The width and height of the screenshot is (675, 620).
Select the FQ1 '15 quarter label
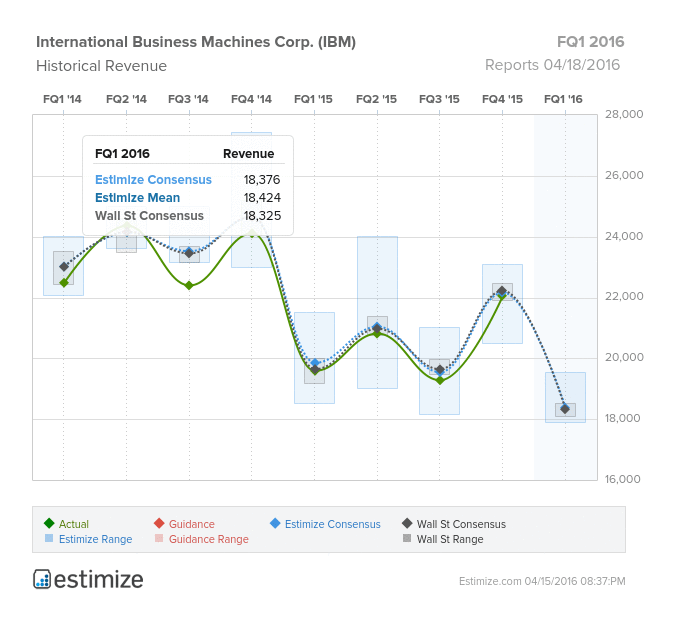point(313,99)
